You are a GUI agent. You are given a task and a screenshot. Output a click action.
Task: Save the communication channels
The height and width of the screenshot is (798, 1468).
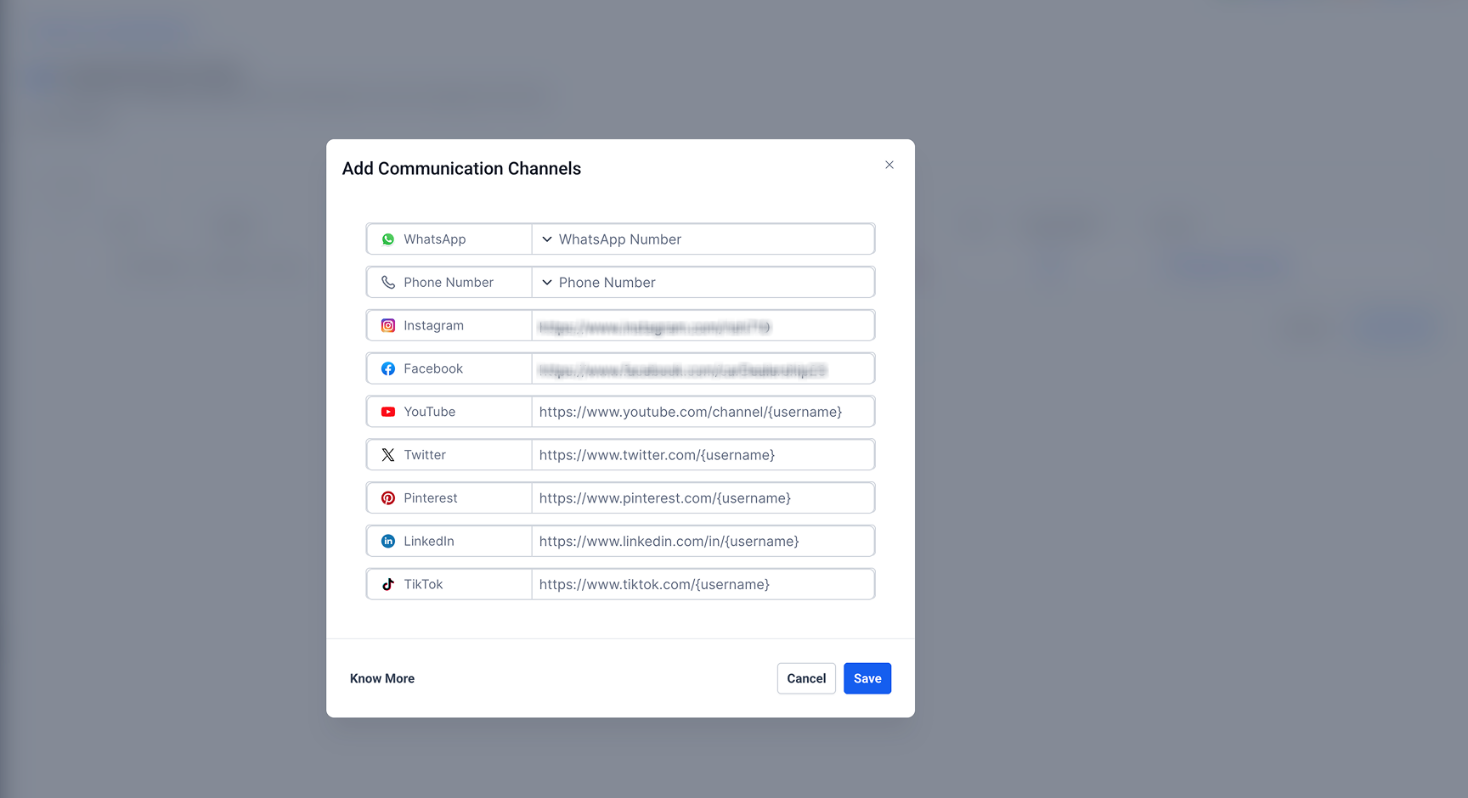pos(867,678)
